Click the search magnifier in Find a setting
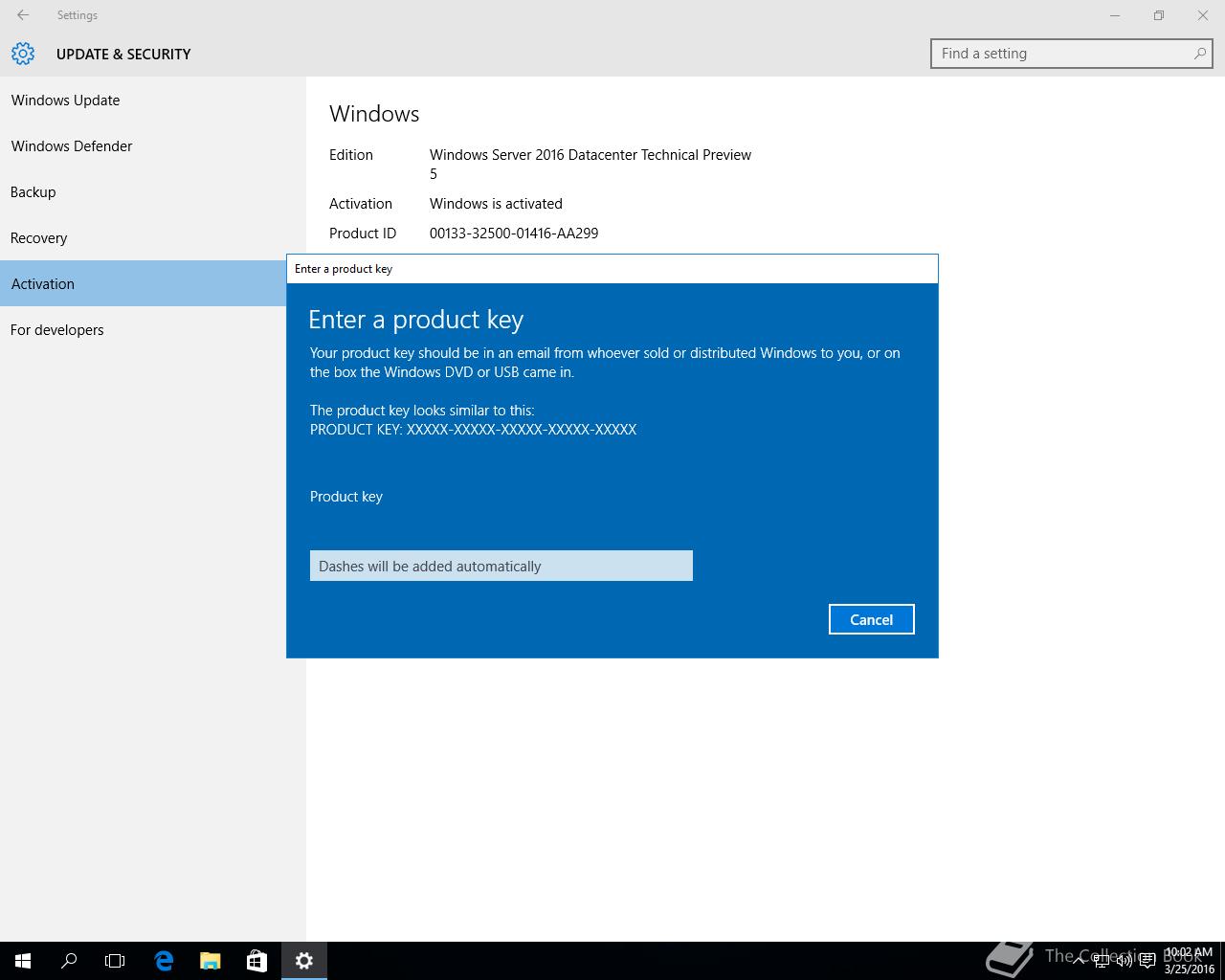This screenshot has width=1225, height=980. tap(1199, 54)
